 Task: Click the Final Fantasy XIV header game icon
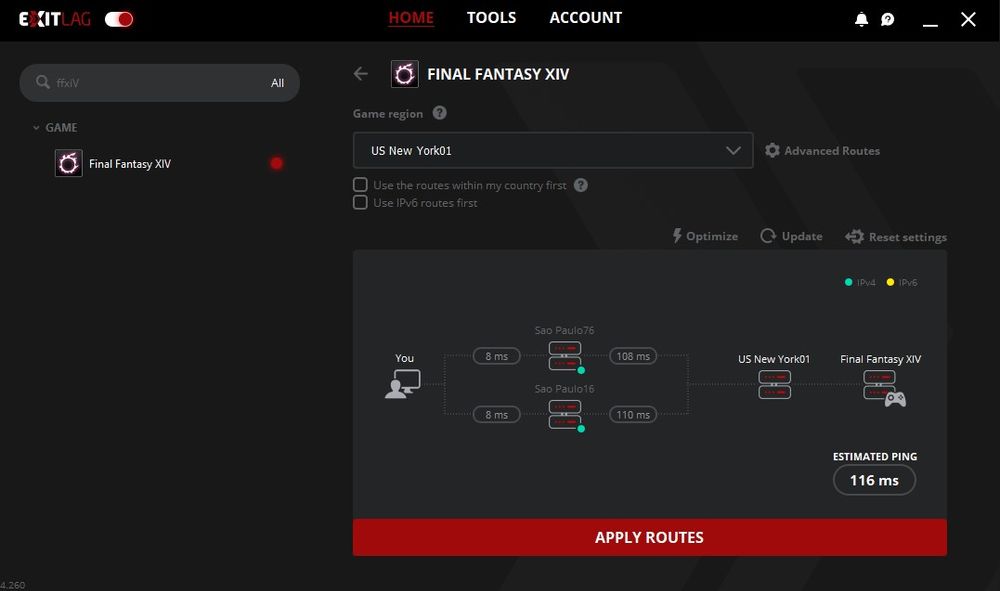click(404, 74)
